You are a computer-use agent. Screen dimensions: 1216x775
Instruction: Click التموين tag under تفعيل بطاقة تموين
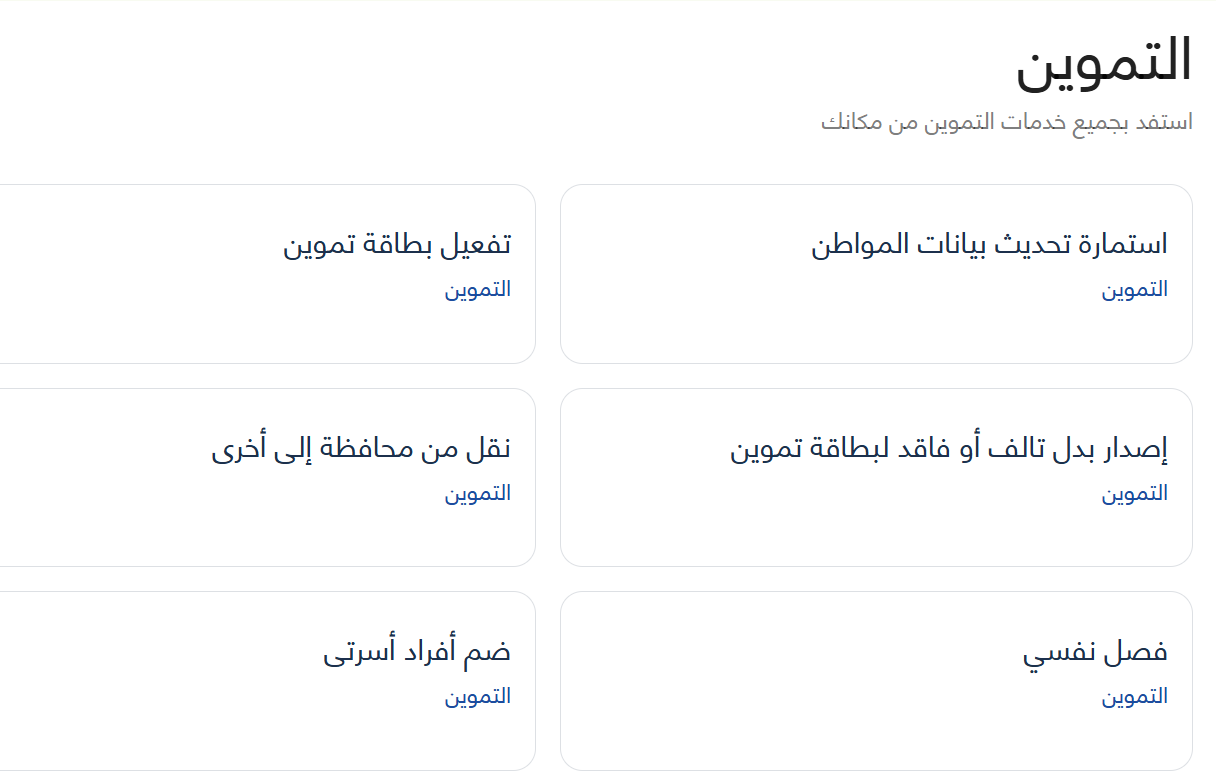(x=478, y=290)
